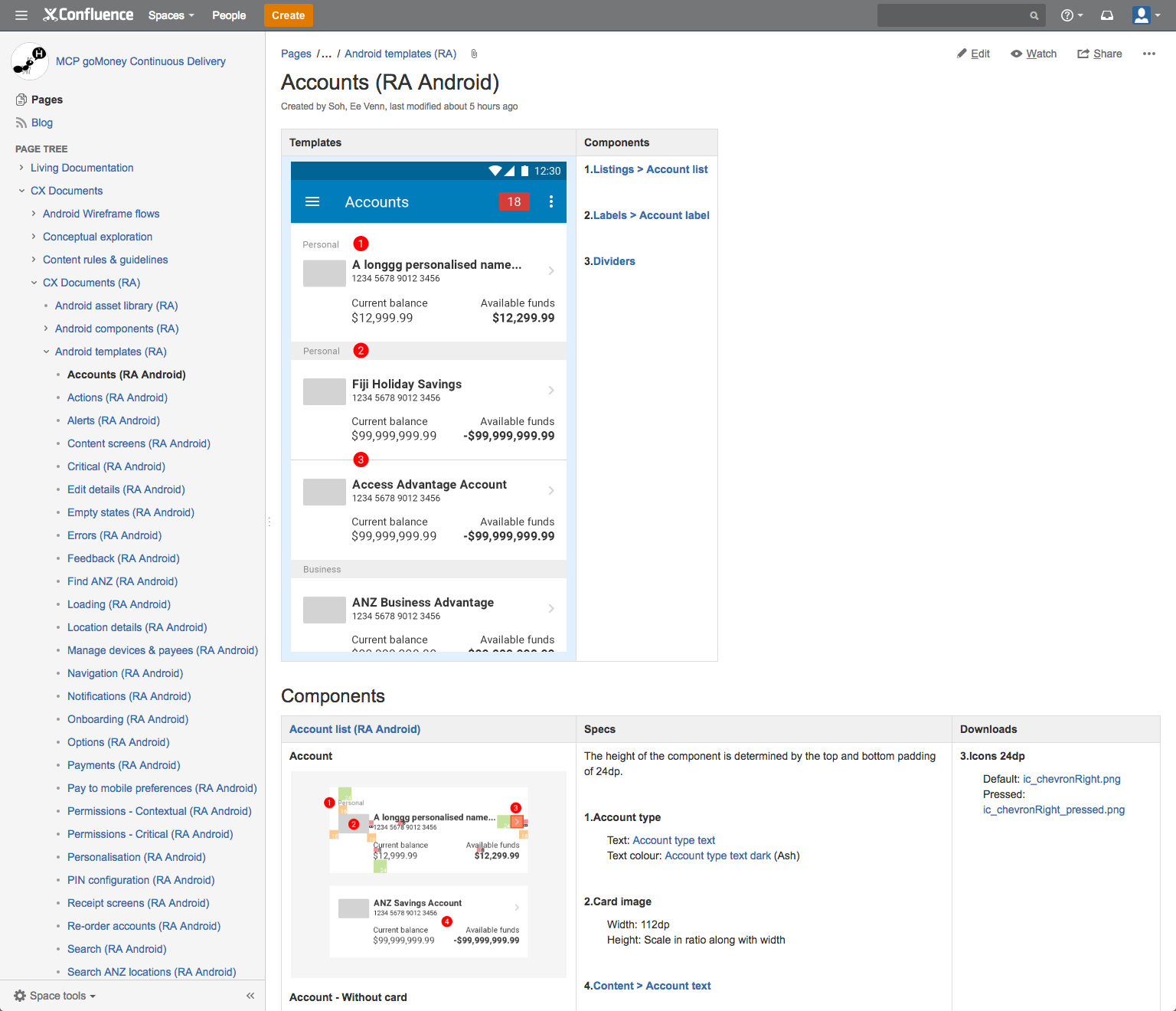Open Personalisation (RA Android) page
1176x1011 pixels.
(x=136, y=857)
